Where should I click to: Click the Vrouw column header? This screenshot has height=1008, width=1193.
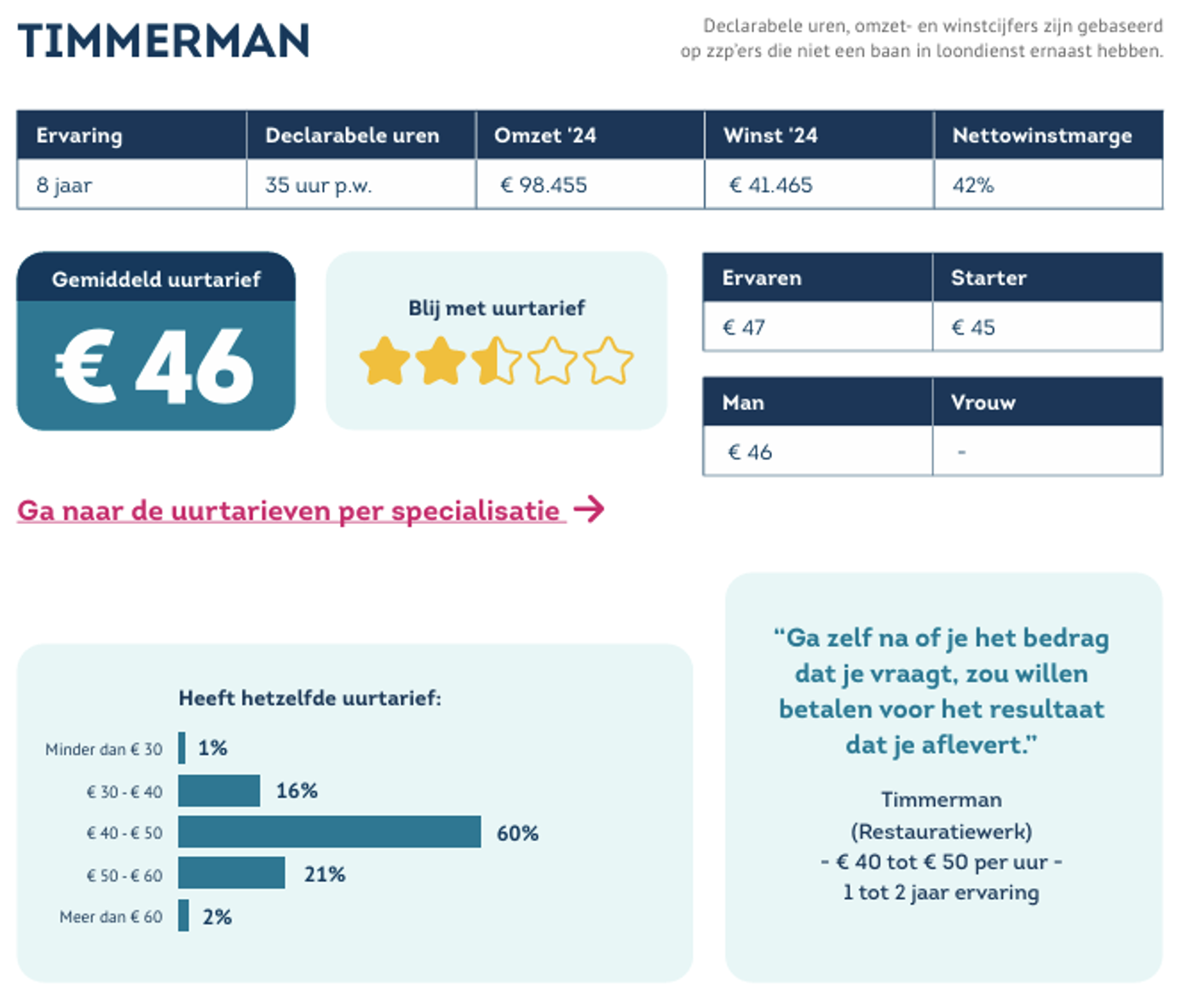(x=1047, y=402)
